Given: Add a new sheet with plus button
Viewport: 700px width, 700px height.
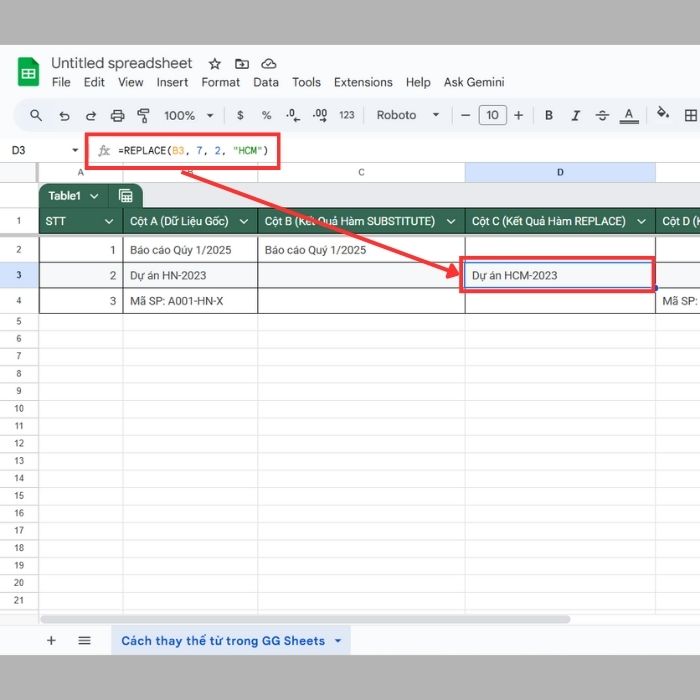Looking at the screenshot, I should click(51, 641).
